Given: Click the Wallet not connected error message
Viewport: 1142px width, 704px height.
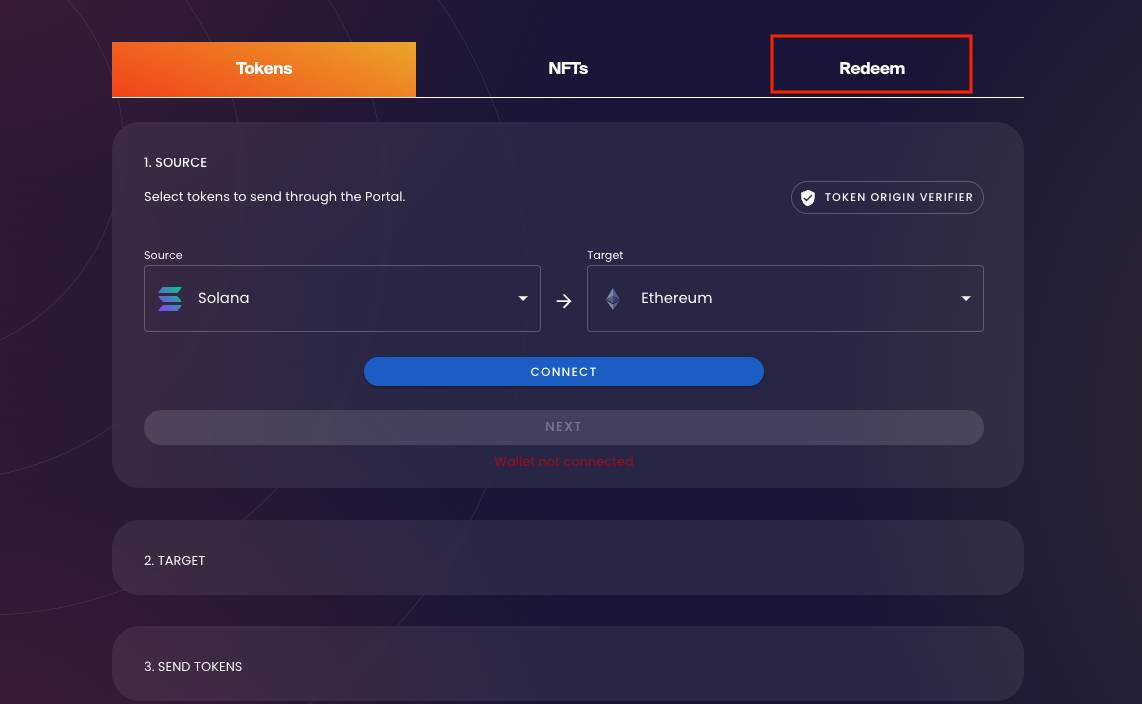Looking at the screenshot, I should [x=564, y=461].
